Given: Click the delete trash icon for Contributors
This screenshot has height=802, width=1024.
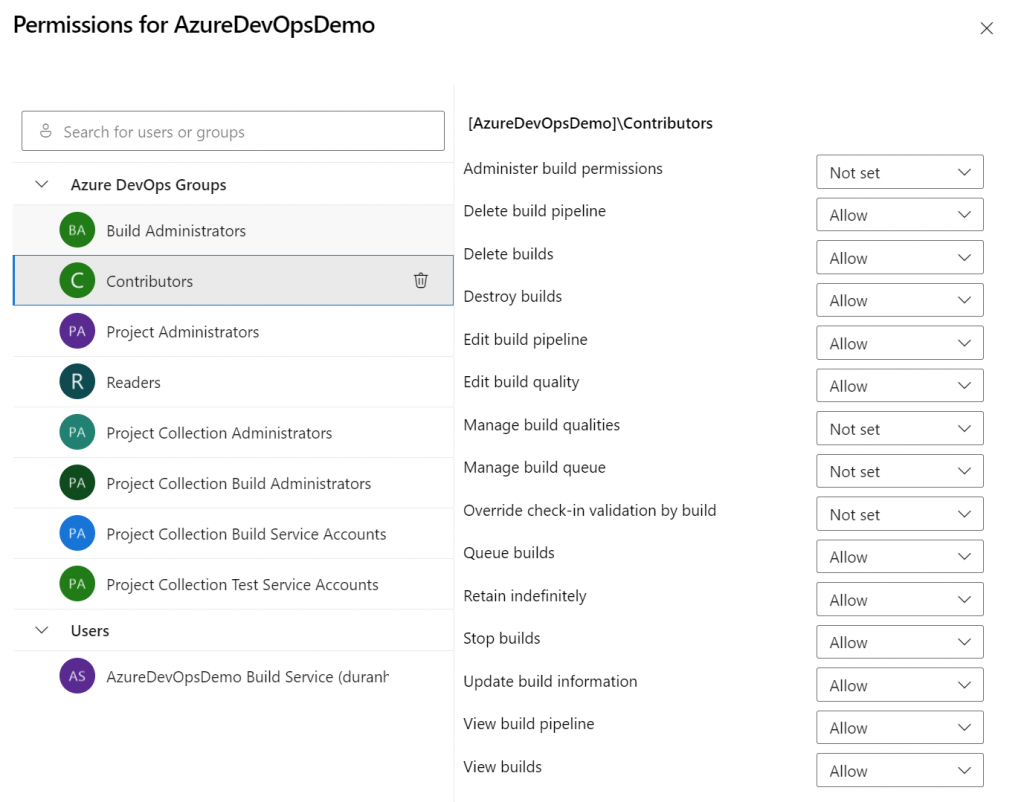Looking at the screenshot, I should tap(421, 281).
